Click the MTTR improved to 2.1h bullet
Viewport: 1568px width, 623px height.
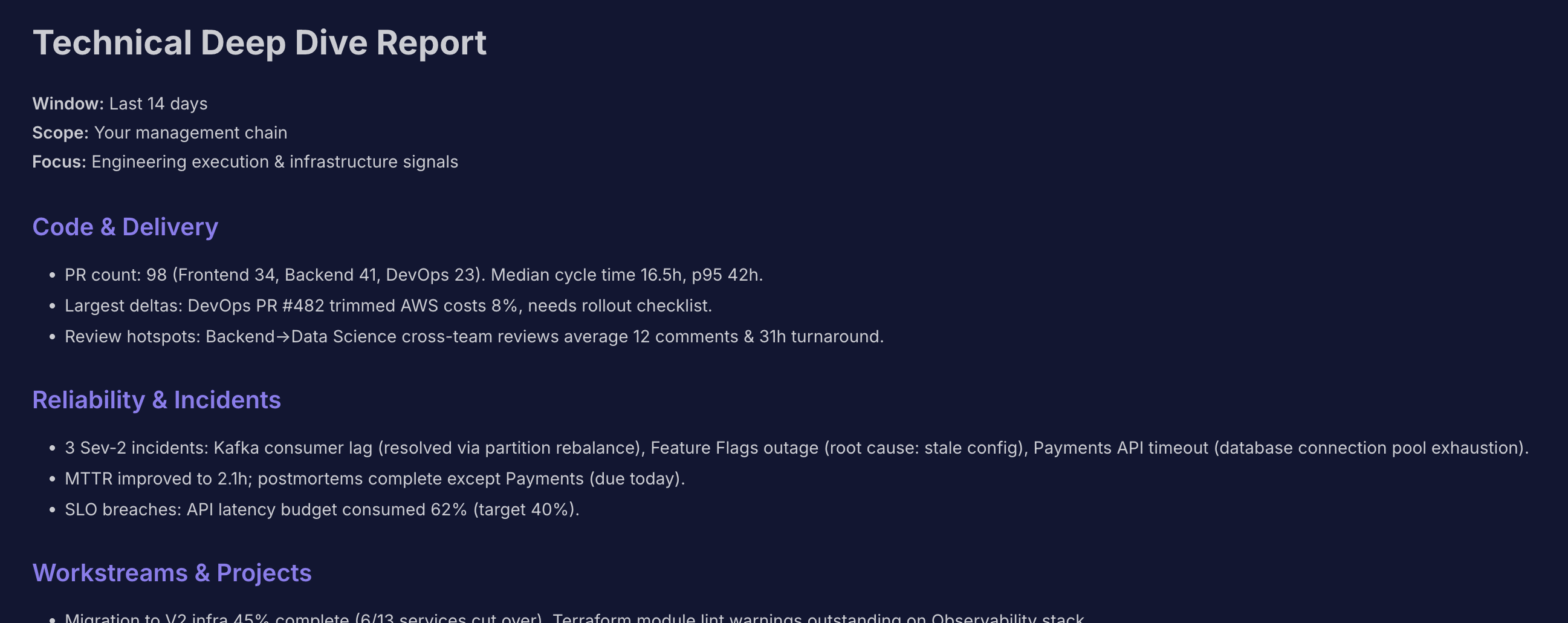(374, 478)
